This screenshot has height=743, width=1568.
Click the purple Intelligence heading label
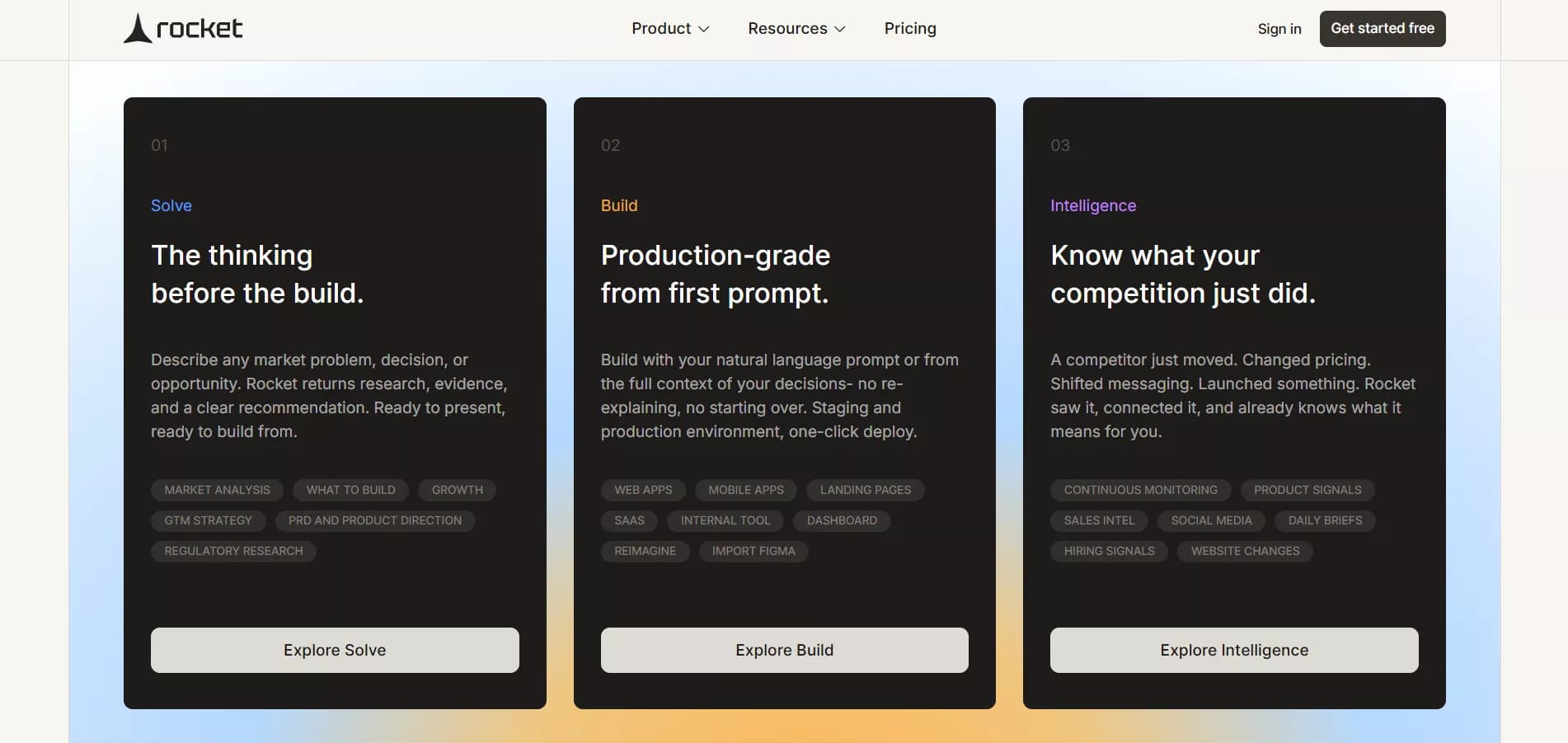(x=1092, y=205)
